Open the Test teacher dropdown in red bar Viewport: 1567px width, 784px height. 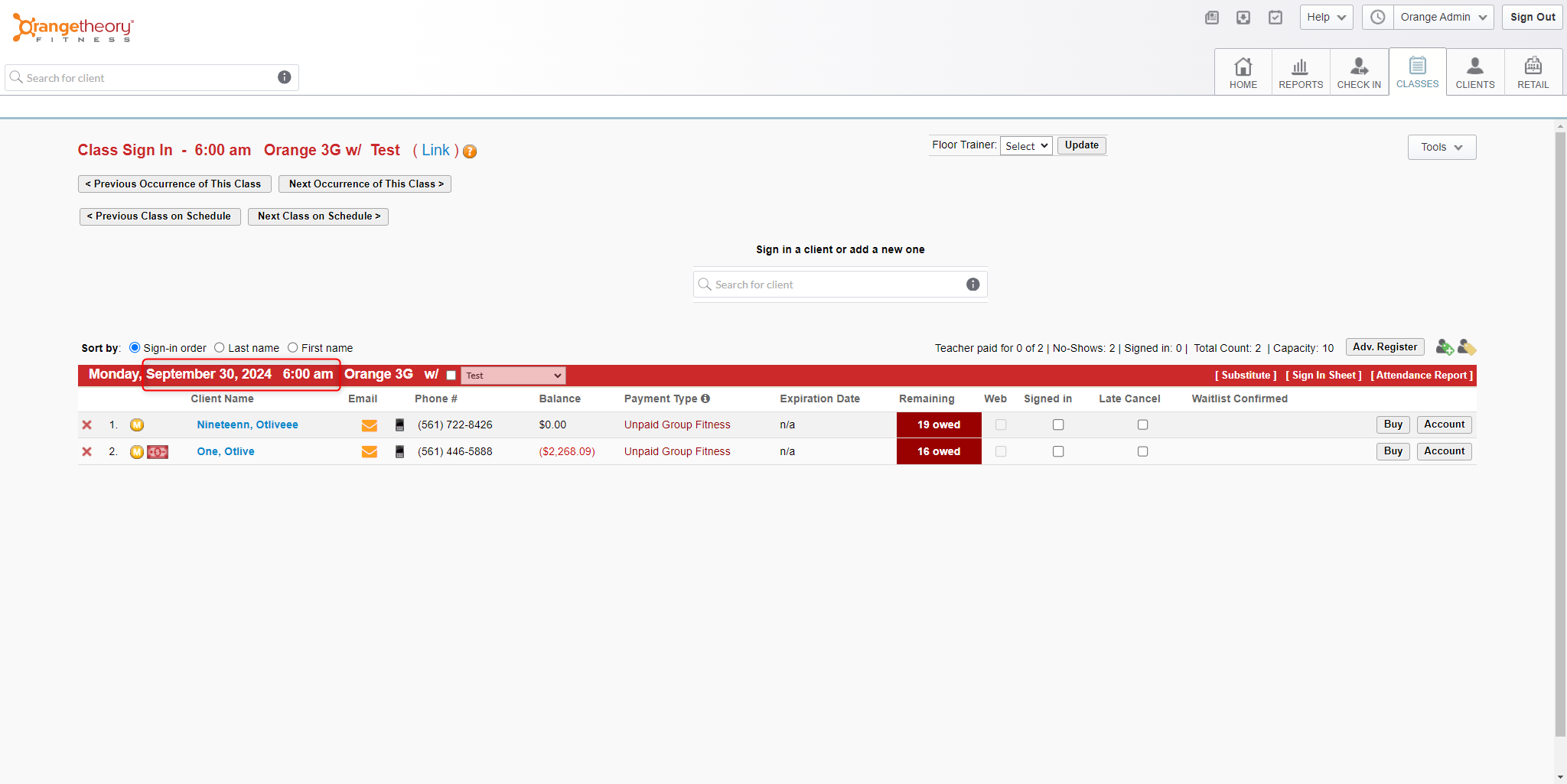click(x=513, y=376)
